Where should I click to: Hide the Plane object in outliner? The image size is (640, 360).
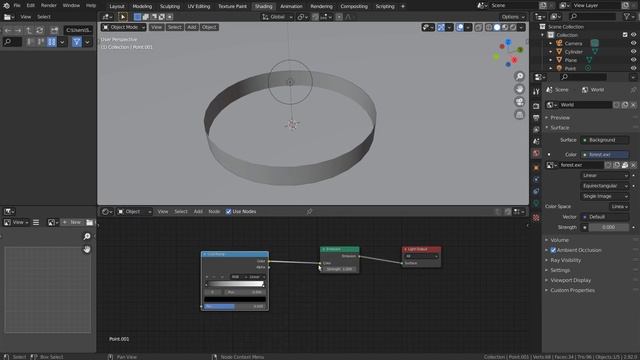pyautogui.click(x=633, y=60)
